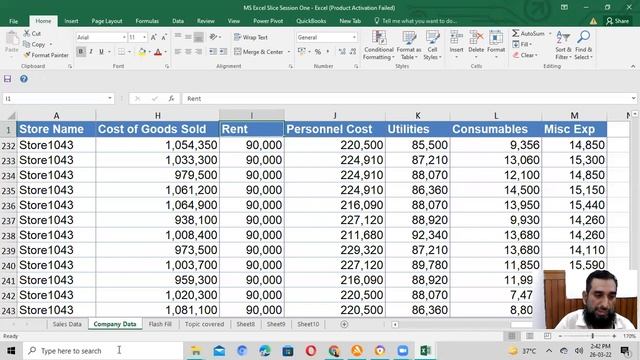Expand the formula bar
The width and height of the screenshot is (640, 360).
633,98
